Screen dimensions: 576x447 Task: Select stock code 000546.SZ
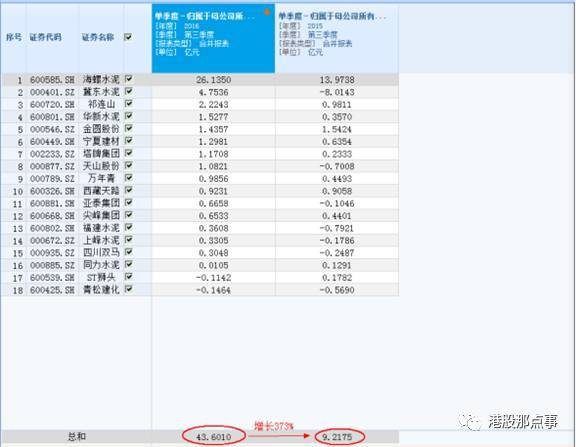click(52, 129)
